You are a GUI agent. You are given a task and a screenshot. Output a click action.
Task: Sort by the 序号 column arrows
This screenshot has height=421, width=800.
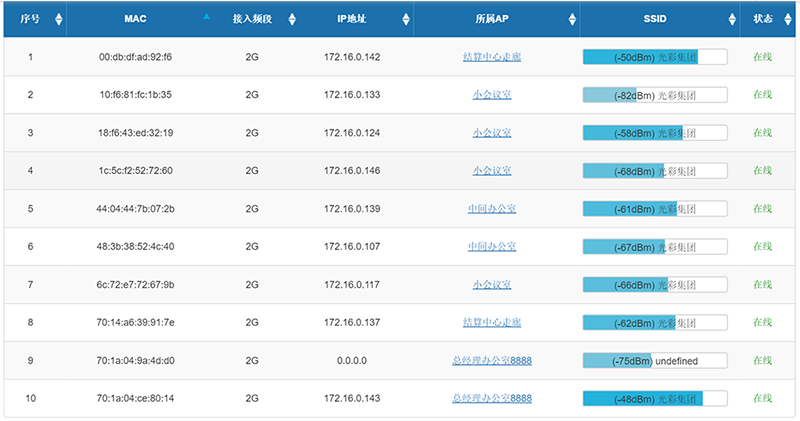(59, 19)
